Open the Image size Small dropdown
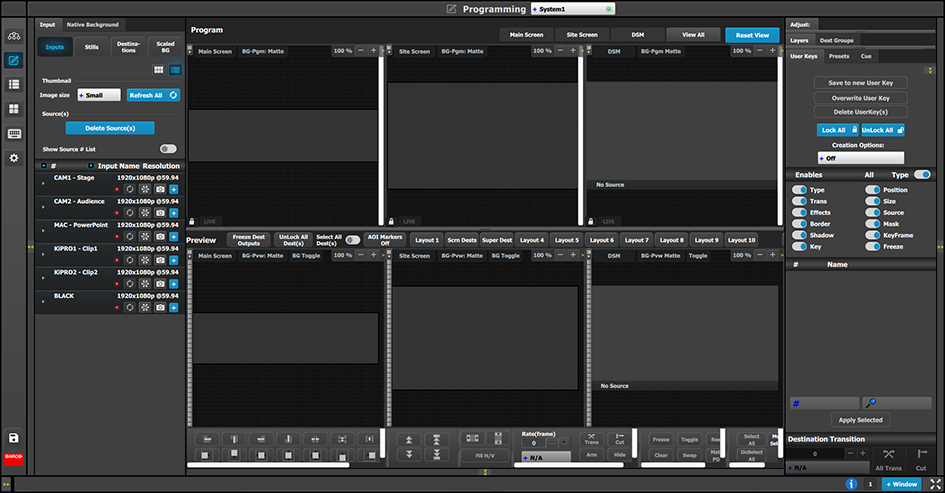The image size is (945, 493). [99, 95]
